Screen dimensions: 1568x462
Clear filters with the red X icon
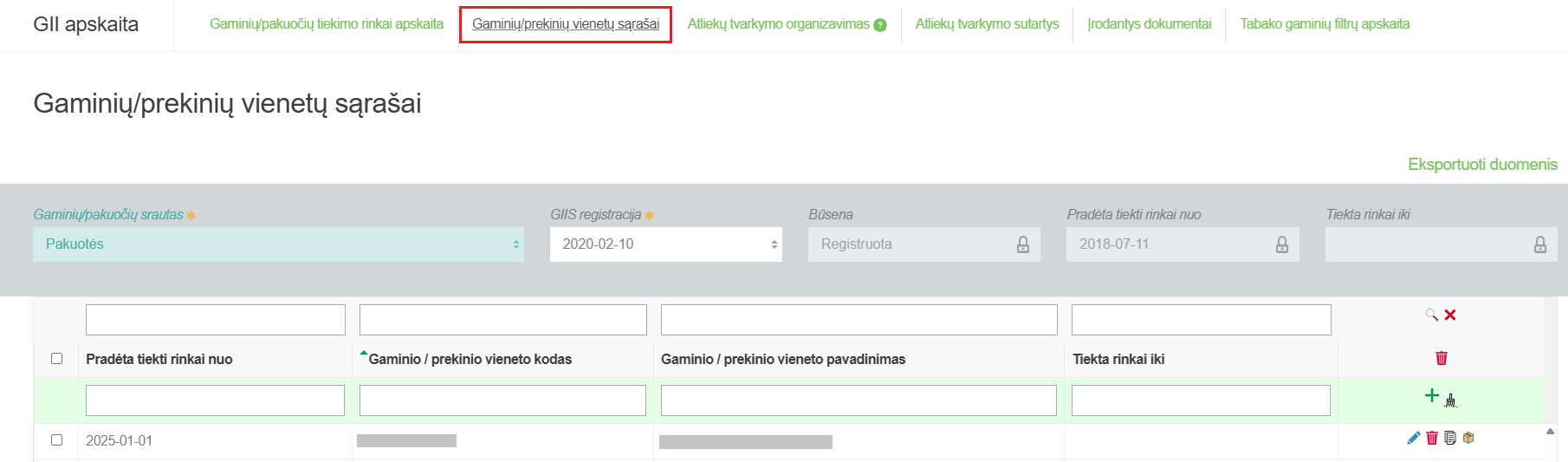[1450, 315]
